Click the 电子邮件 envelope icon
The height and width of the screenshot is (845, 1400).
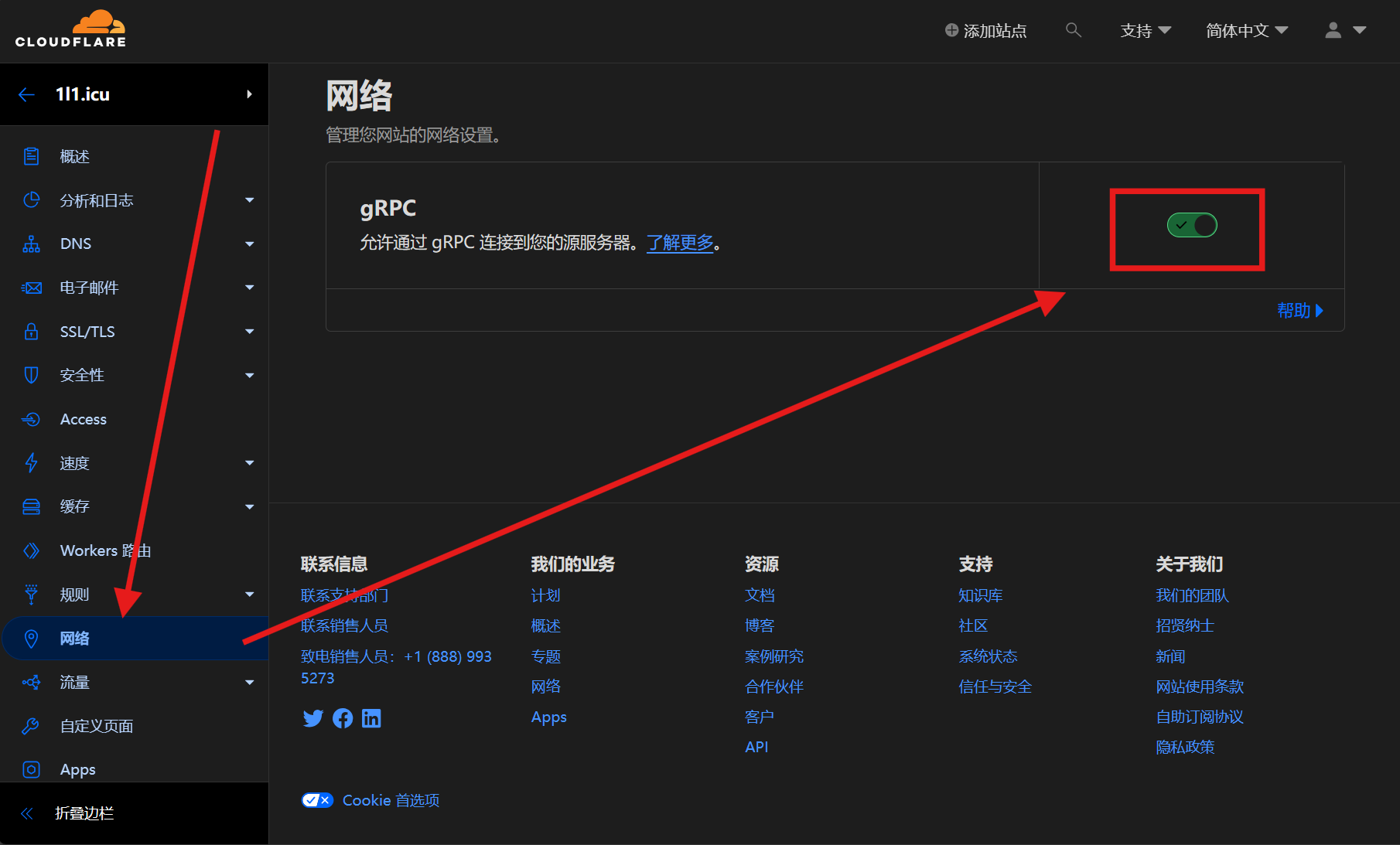coord(31,288)
